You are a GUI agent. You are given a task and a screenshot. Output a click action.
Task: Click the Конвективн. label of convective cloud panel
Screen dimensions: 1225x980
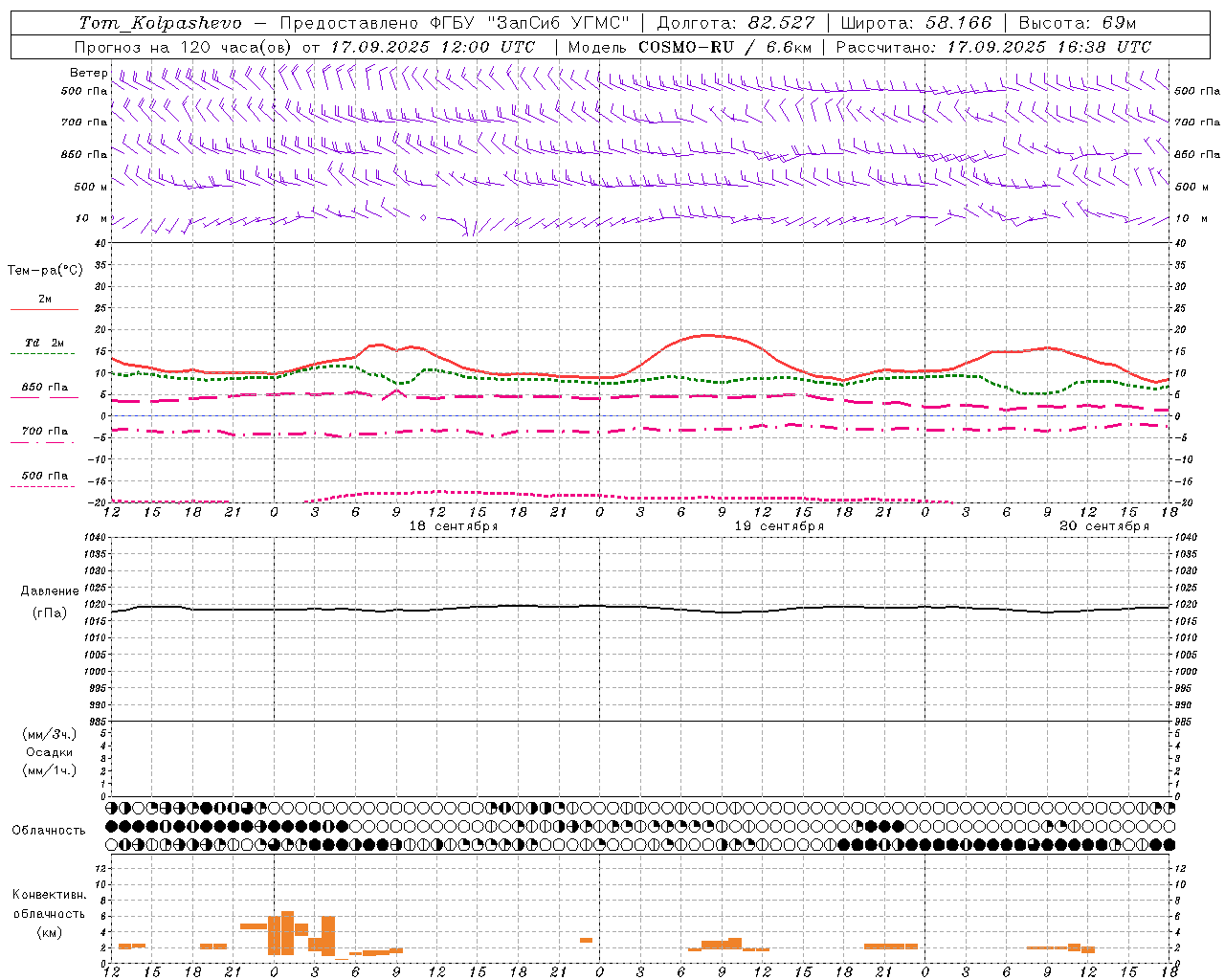(49, 895)
